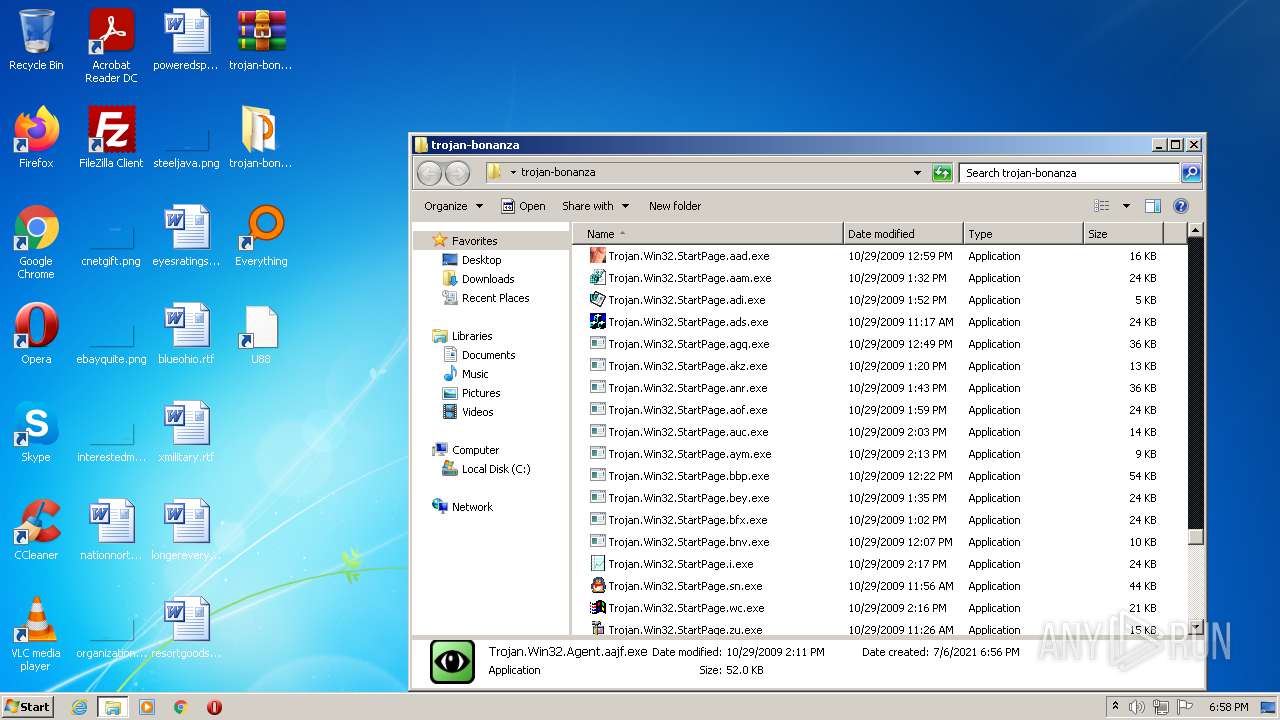Launch Acrobat Reader DC from desktop

[111, 46]
